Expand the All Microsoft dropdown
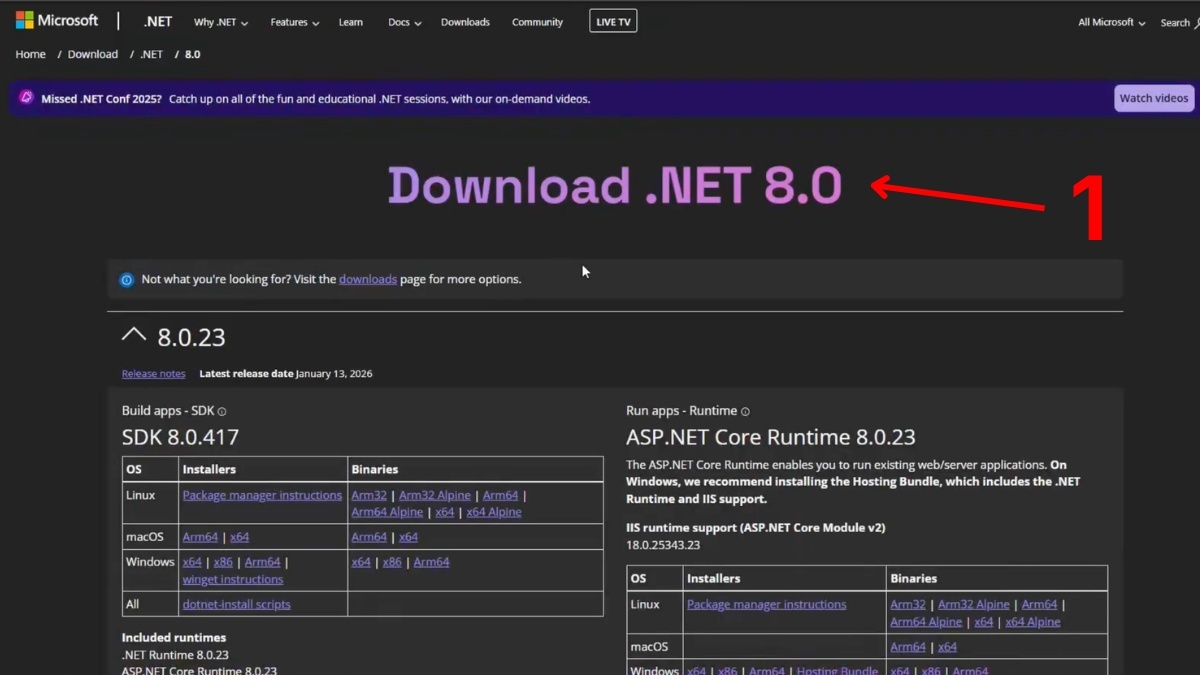Image resolution: width=1200 pixels, height=675 pixels. (x=1112, y=22)
